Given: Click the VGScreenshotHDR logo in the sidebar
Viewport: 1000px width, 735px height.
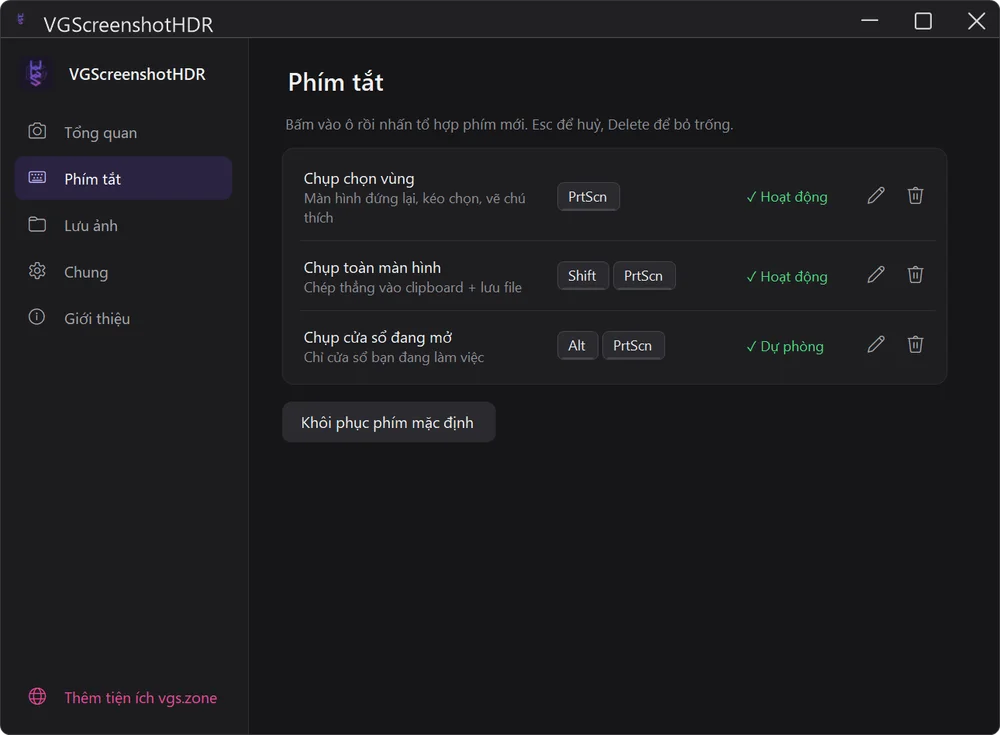Looking at the screenshot, I should [x=36, y=73].
